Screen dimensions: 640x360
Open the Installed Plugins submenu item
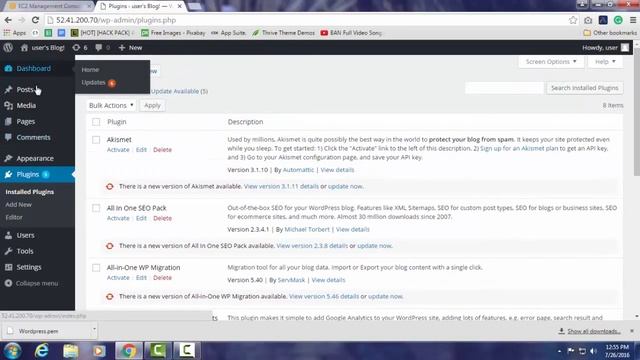coord(29,191)
